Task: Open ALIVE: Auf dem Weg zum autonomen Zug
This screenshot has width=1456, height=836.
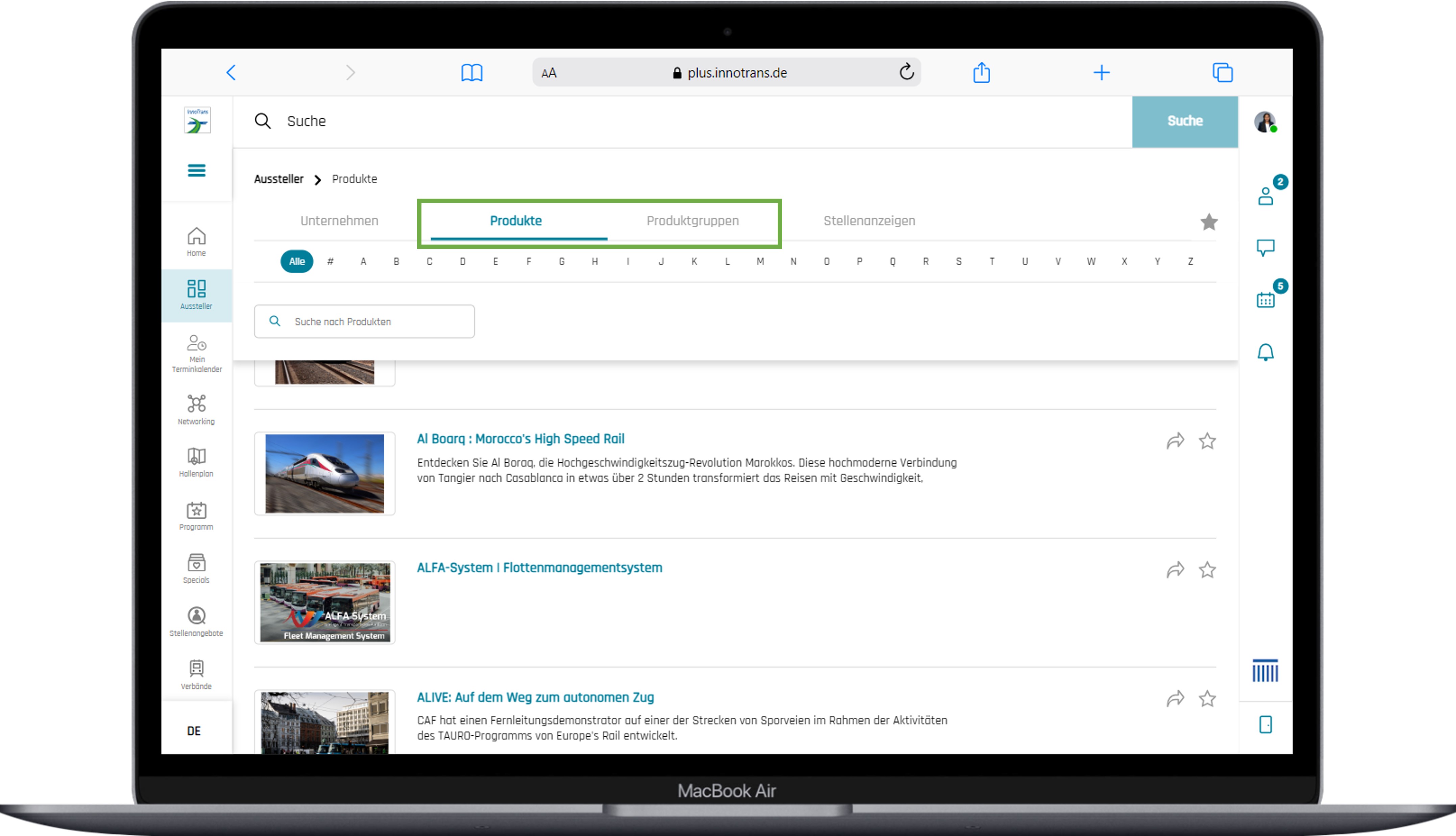Action: (535, 697)
